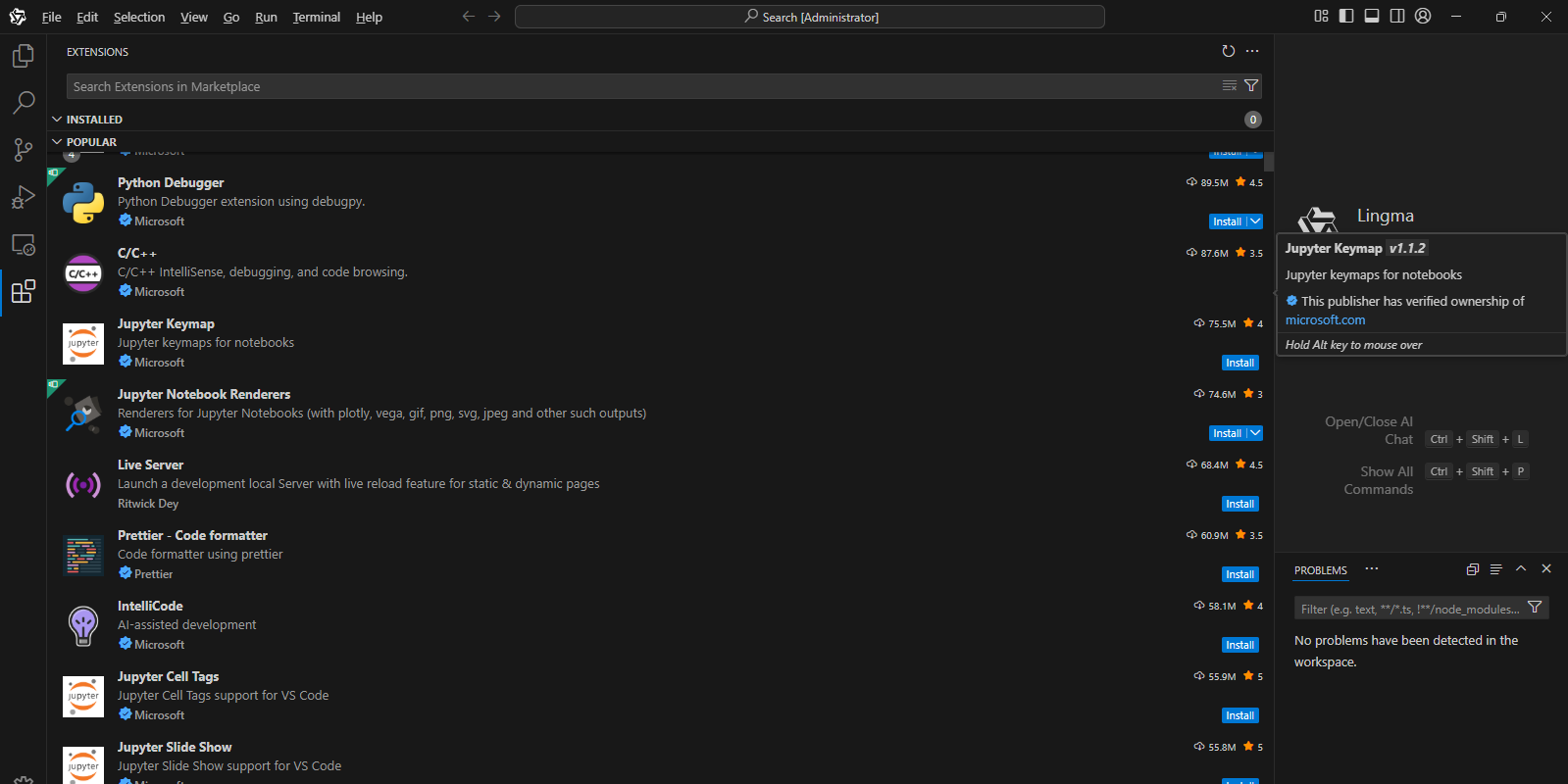1568x784 pixels.
Task: Select the PROBLEMS panel tab
Action: click(x=1320, y=570)
